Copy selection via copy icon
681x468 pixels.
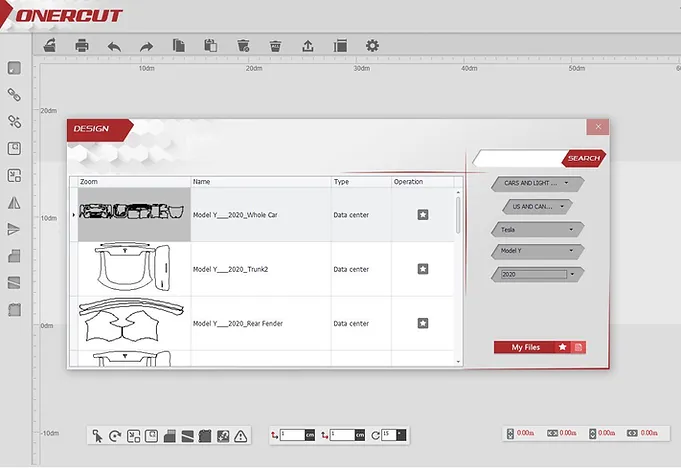(x=179, y=46)
